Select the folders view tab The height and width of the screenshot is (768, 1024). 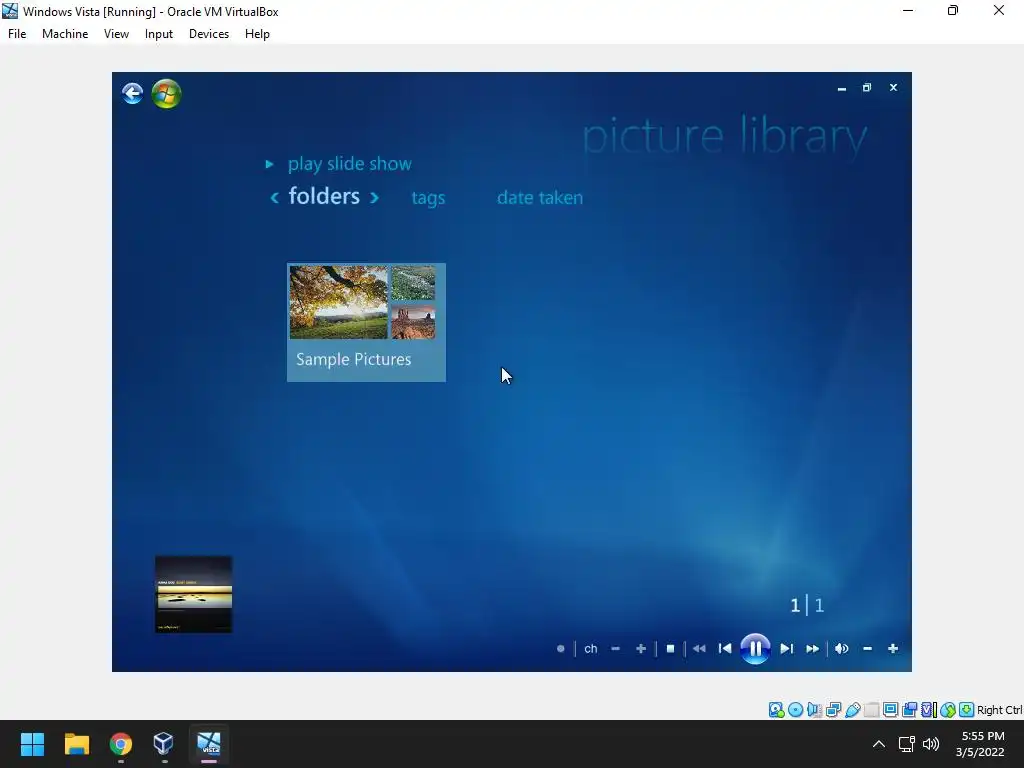324,196
